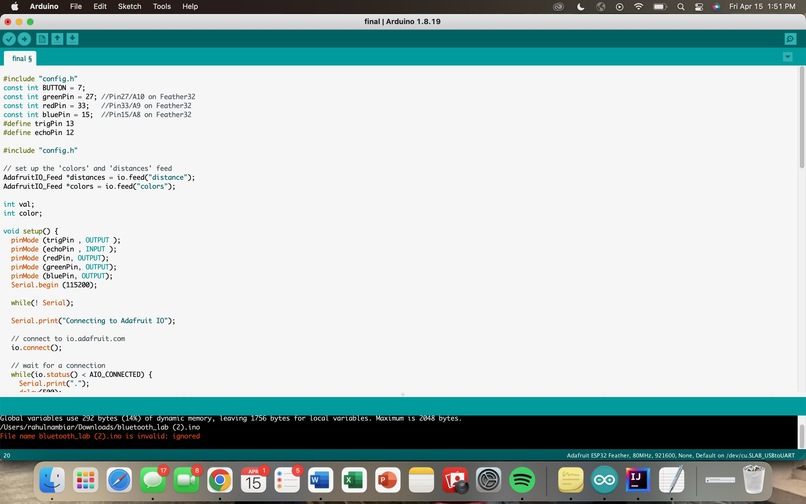Image resolution: width=806 pixels, height=504 pixels.
Task: Click the Wi-Fi status icon
Action: tap(638, 7)
